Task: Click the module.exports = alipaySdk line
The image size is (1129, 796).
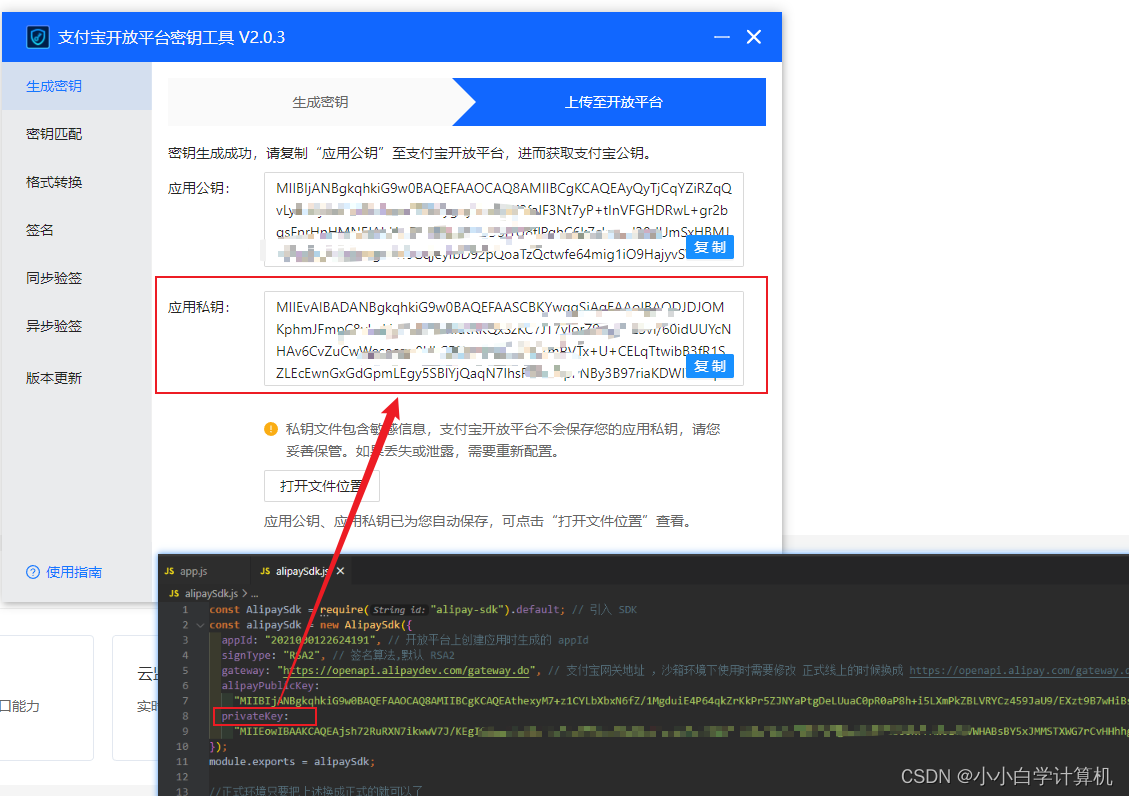Action: (292, 761)
